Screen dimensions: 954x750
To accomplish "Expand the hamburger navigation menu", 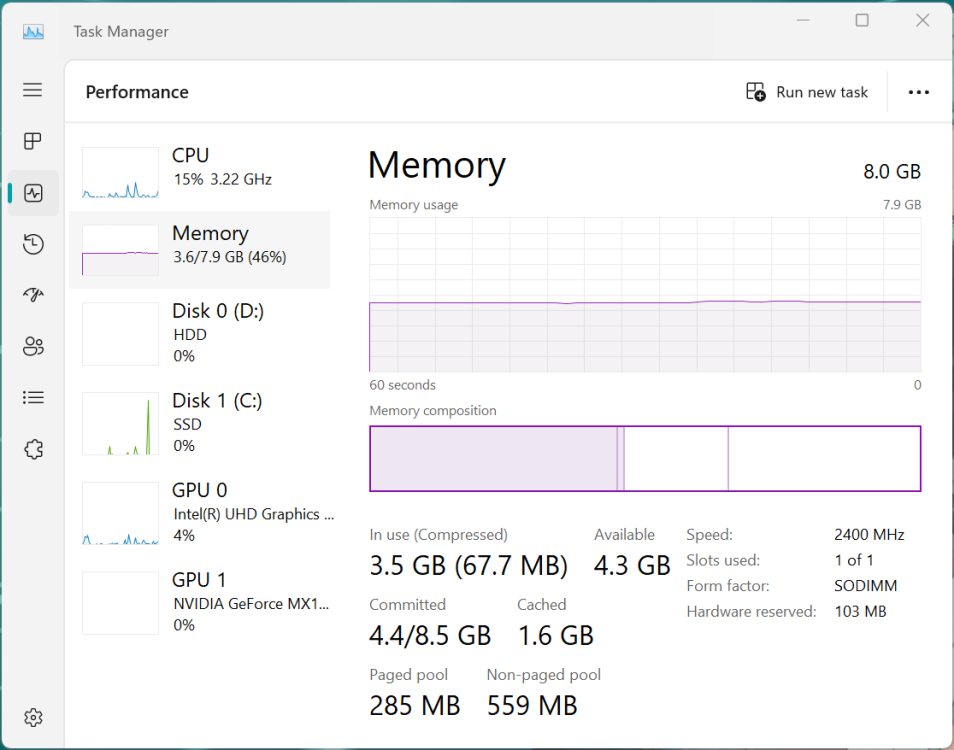I will [x=33, y=90].
